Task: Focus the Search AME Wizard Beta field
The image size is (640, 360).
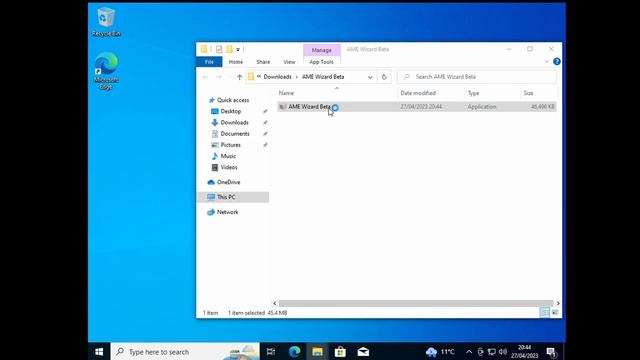Action: (x=477, y=77)
